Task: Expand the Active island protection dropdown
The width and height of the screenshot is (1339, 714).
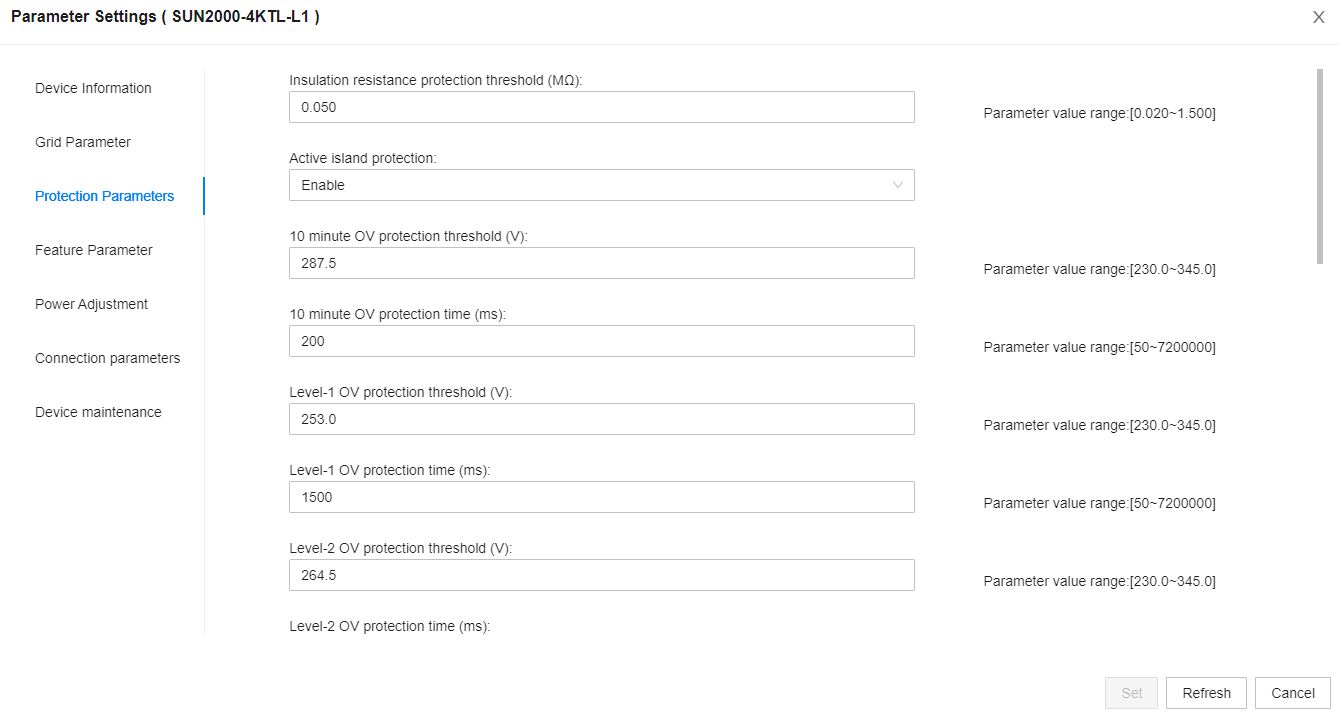Action: tap(601, 185)
